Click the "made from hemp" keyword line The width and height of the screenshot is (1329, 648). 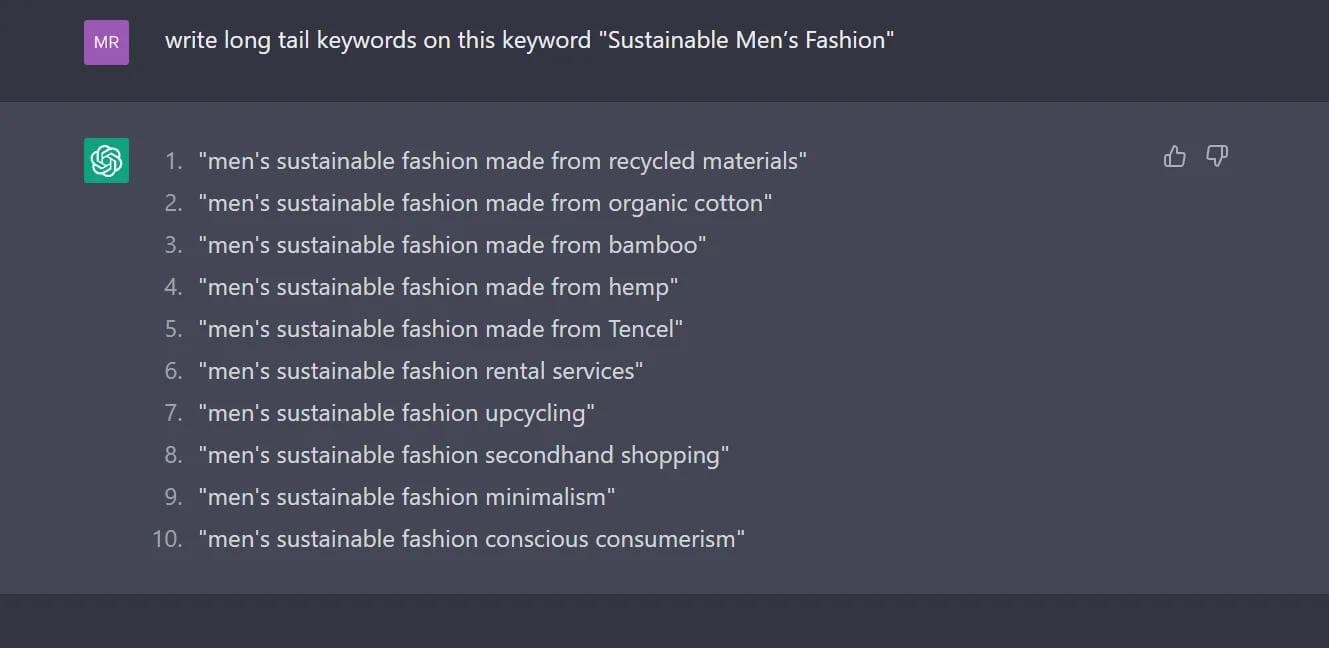(x=438, y=287)
